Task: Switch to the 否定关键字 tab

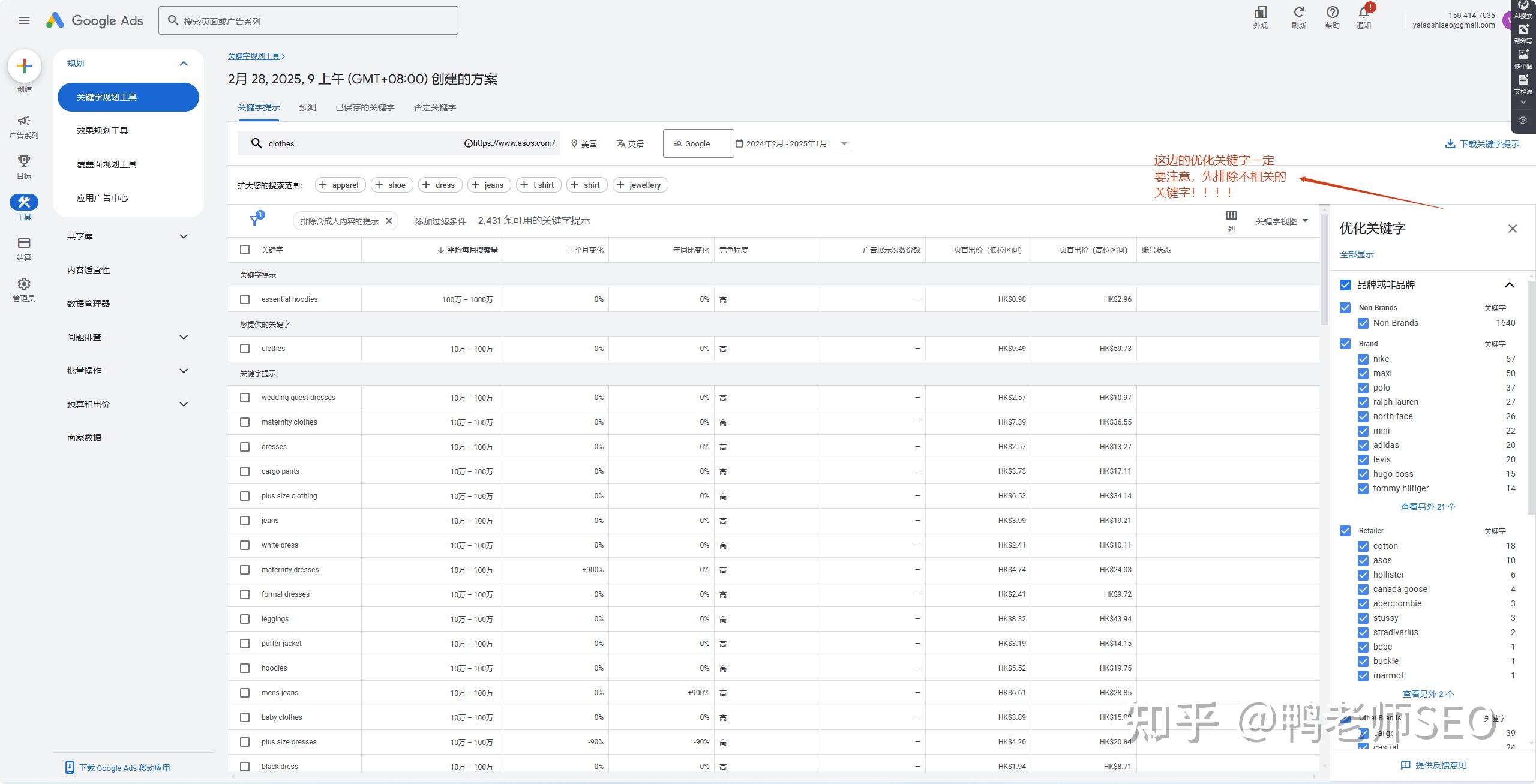Action: pyautogui.click(x=435, y=107)
